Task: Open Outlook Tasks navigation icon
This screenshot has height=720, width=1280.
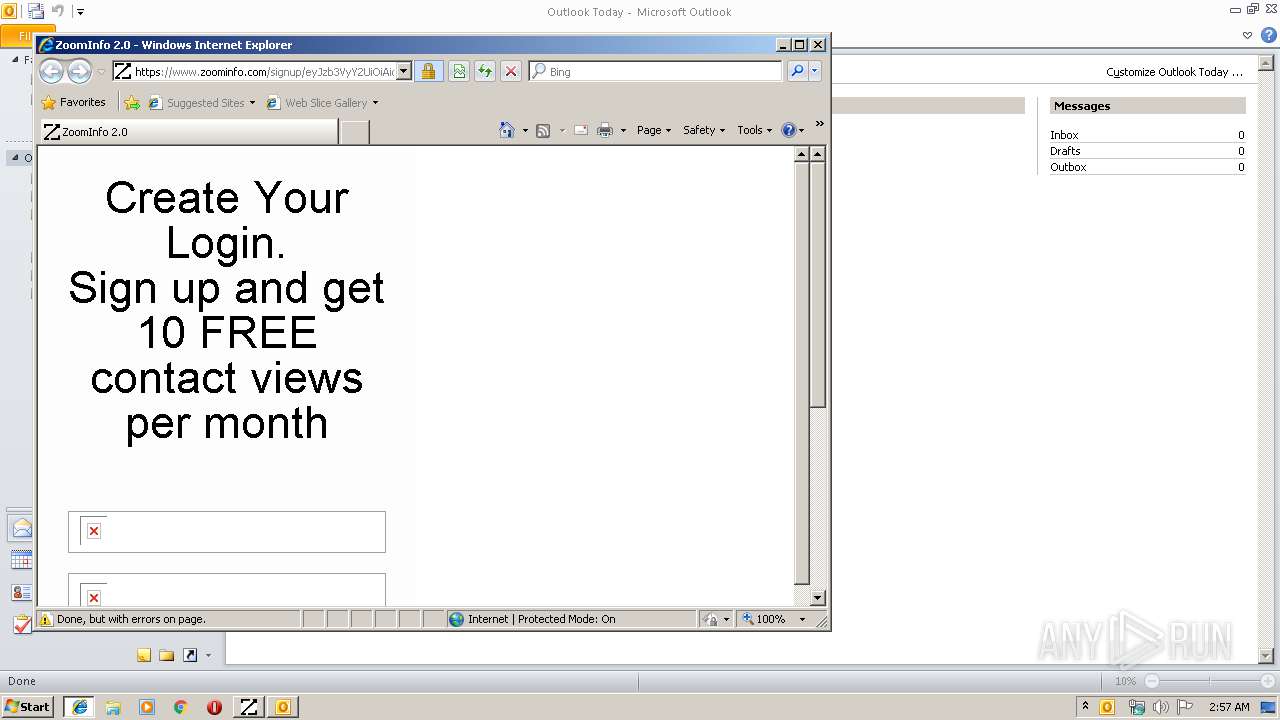Action: [21, 624]
